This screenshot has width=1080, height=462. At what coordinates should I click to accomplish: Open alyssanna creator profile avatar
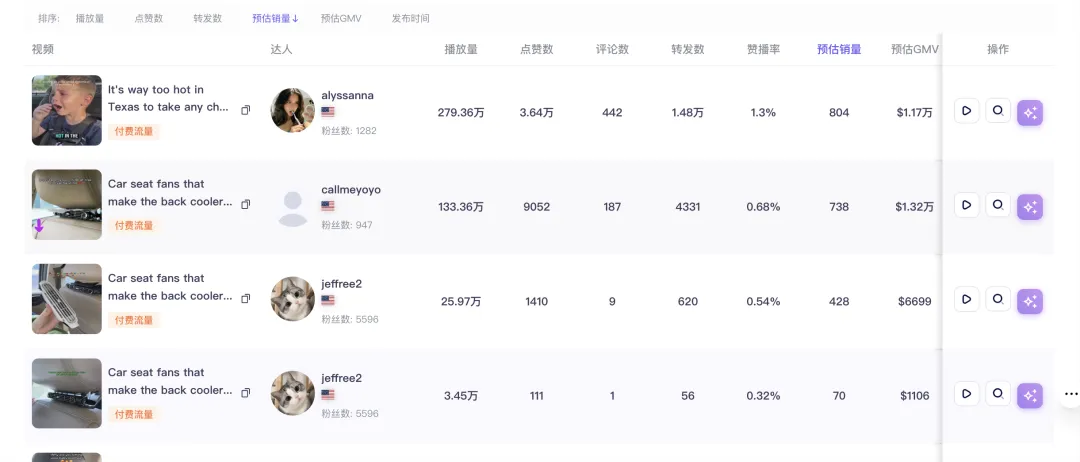(x=293, y=110)
